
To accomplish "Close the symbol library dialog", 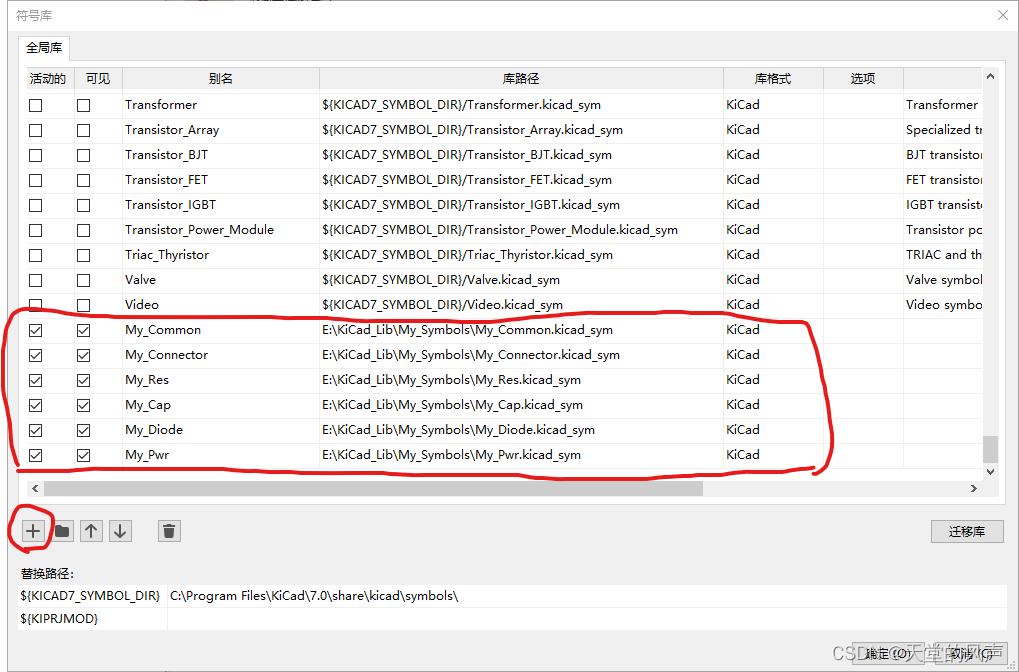I will coord(1003,15).
